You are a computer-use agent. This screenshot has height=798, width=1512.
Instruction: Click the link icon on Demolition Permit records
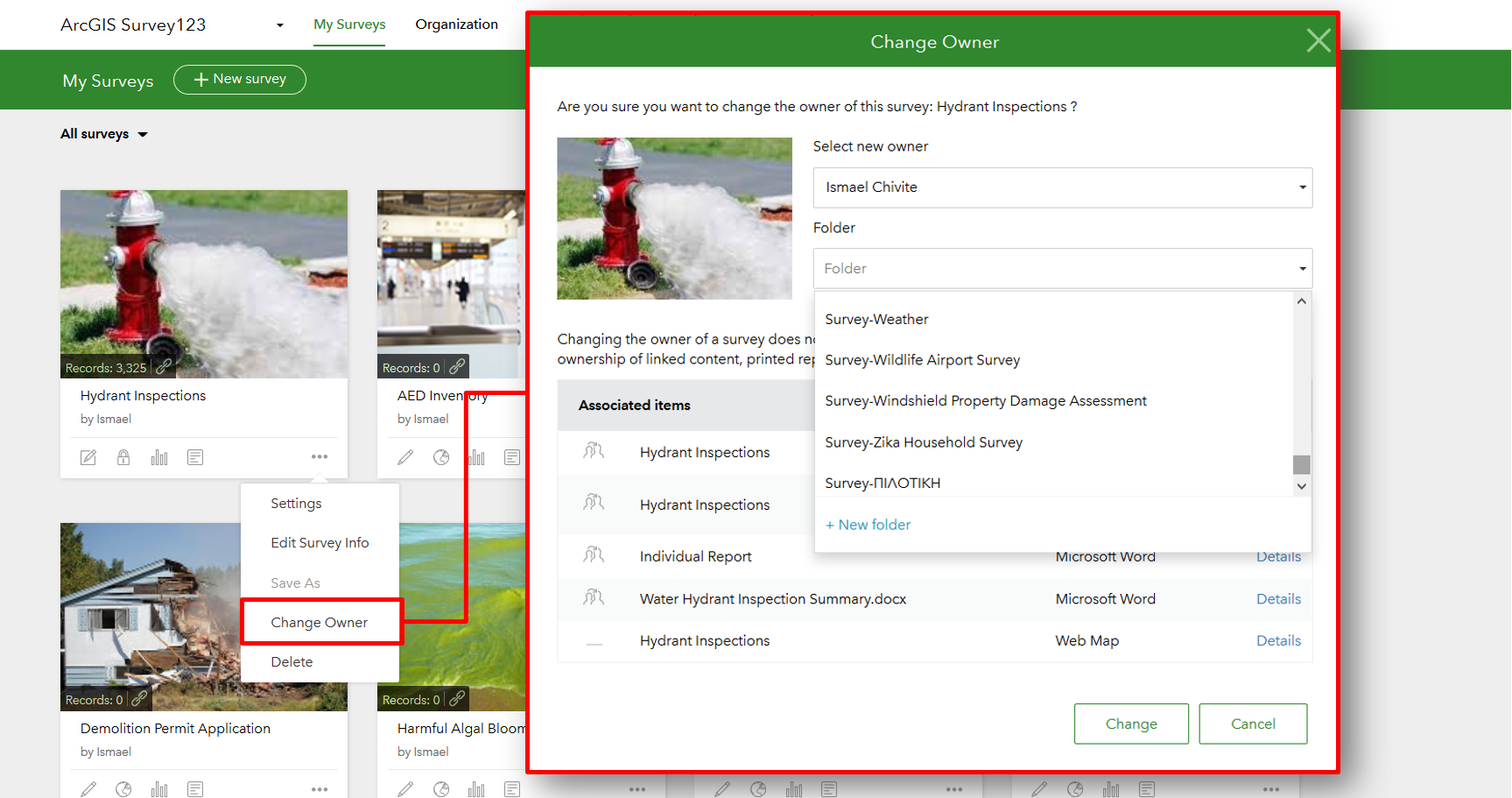pos(140,698)
